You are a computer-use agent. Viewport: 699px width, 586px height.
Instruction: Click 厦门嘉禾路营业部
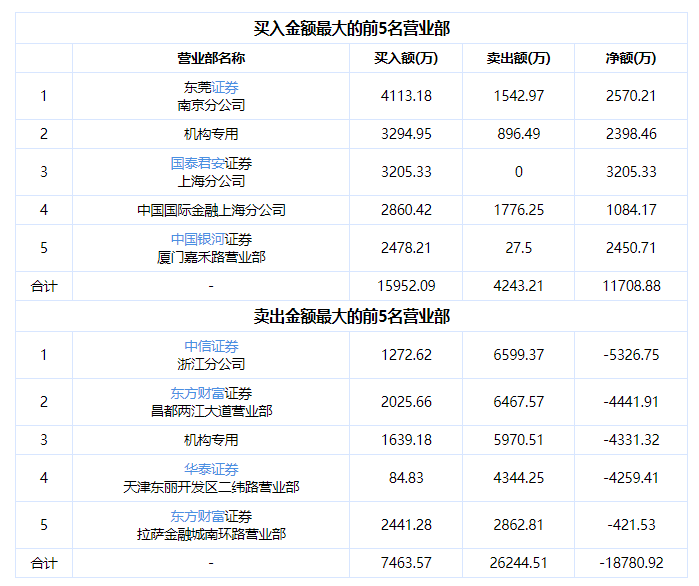point(211,258)
